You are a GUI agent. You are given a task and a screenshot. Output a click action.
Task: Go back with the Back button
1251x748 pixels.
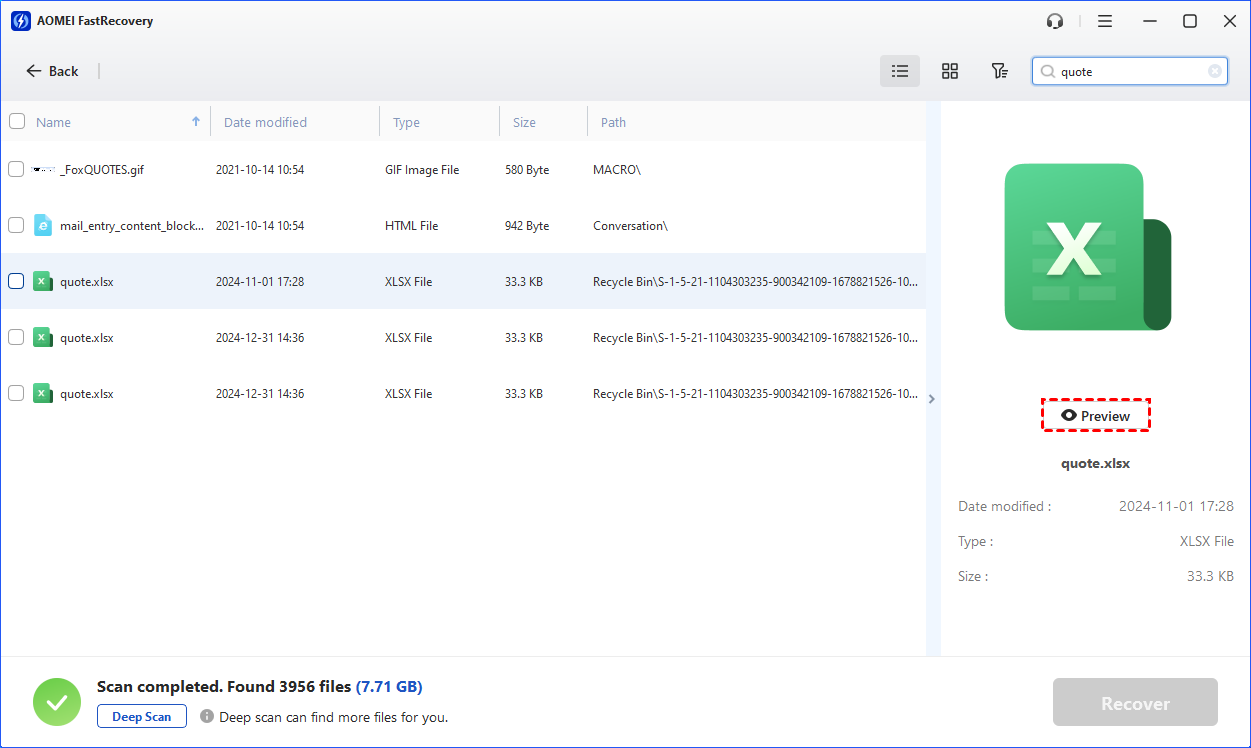(x=52, y=71)
